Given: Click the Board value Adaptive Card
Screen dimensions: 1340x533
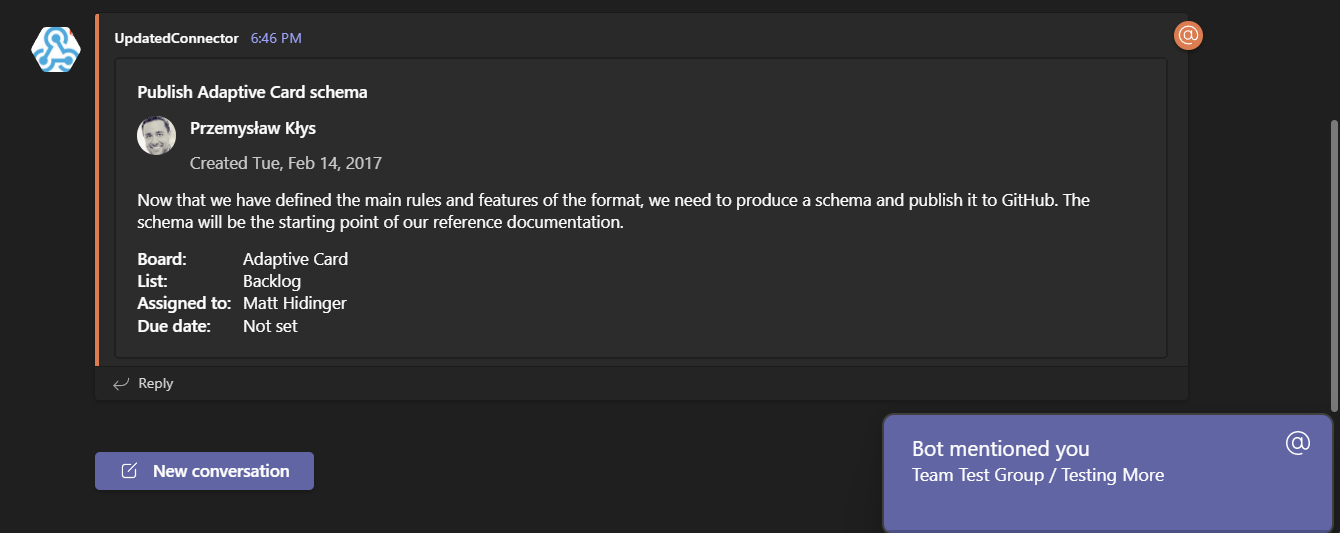Looking at the screenshot, I should (x=295, y=259).
